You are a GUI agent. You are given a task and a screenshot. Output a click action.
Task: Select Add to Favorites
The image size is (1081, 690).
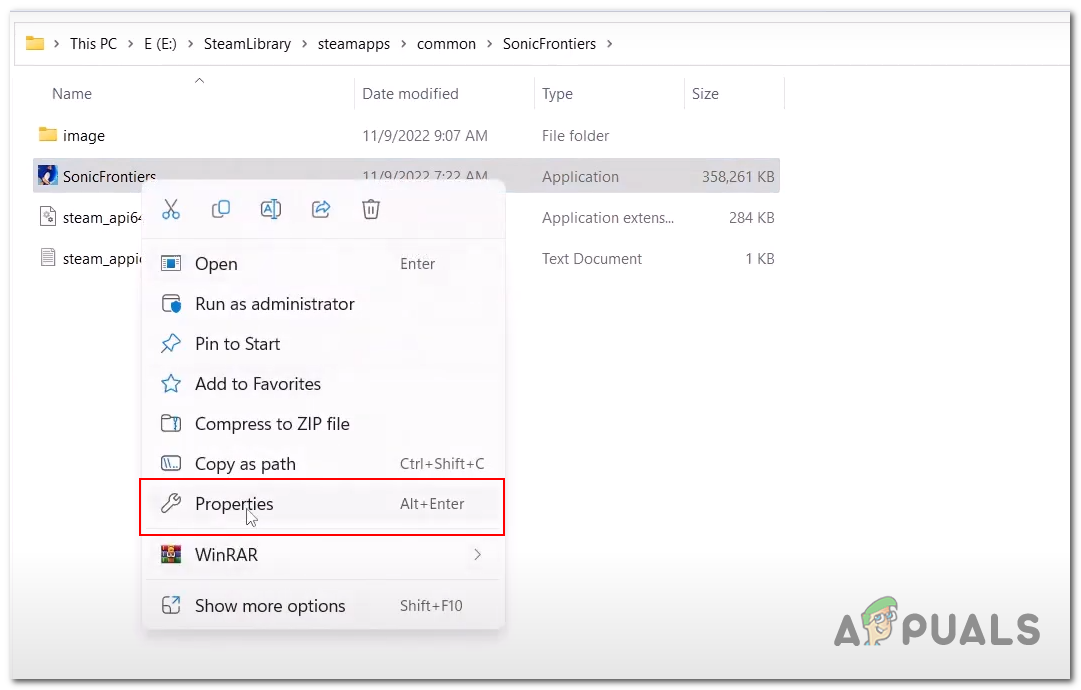[x=323, y=384]
